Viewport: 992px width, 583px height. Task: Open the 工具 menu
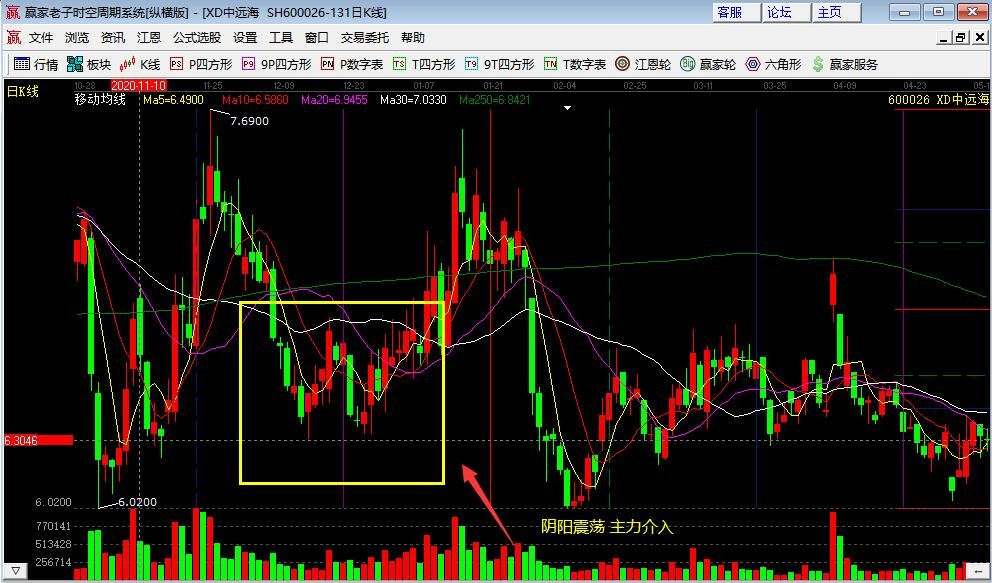point(281,38)
